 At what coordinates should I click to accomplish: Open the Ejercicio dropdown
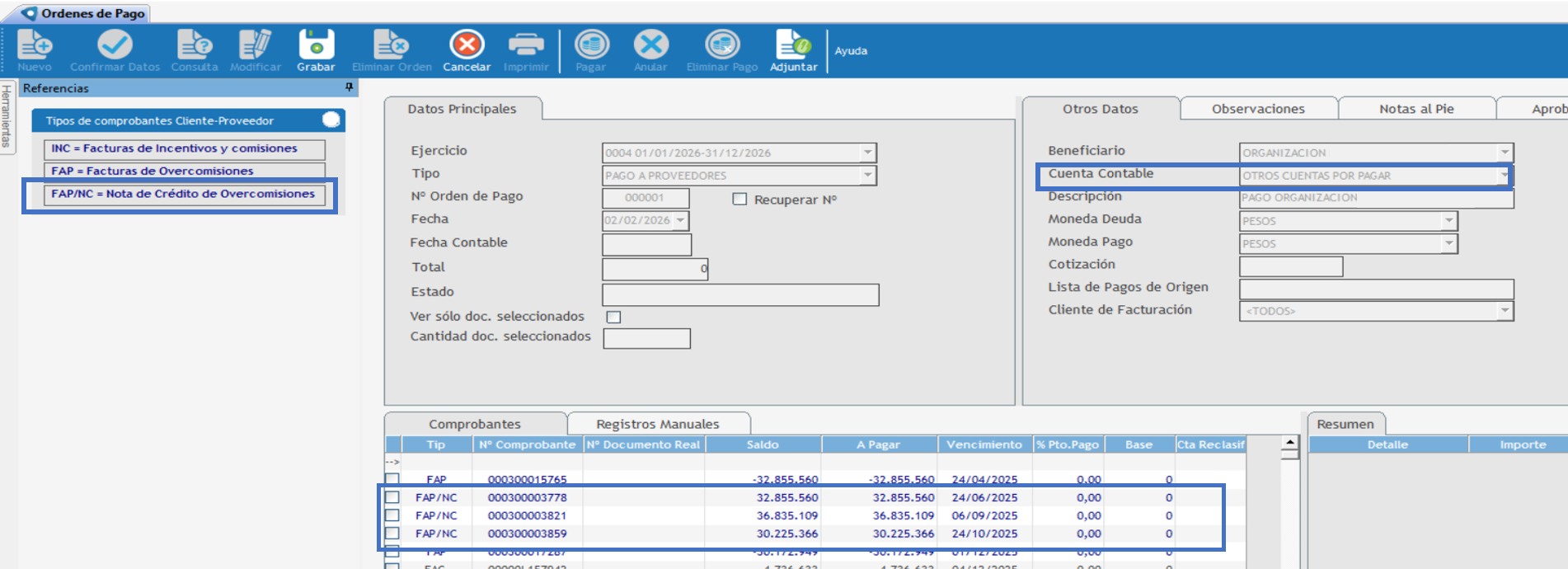click(867, 153)
